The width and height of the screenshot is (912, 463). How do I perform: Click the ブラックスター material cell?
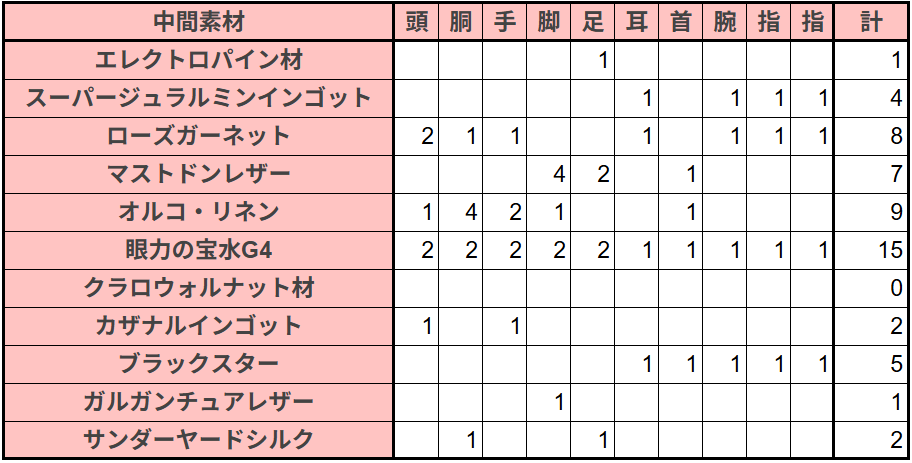click(198, 365)
